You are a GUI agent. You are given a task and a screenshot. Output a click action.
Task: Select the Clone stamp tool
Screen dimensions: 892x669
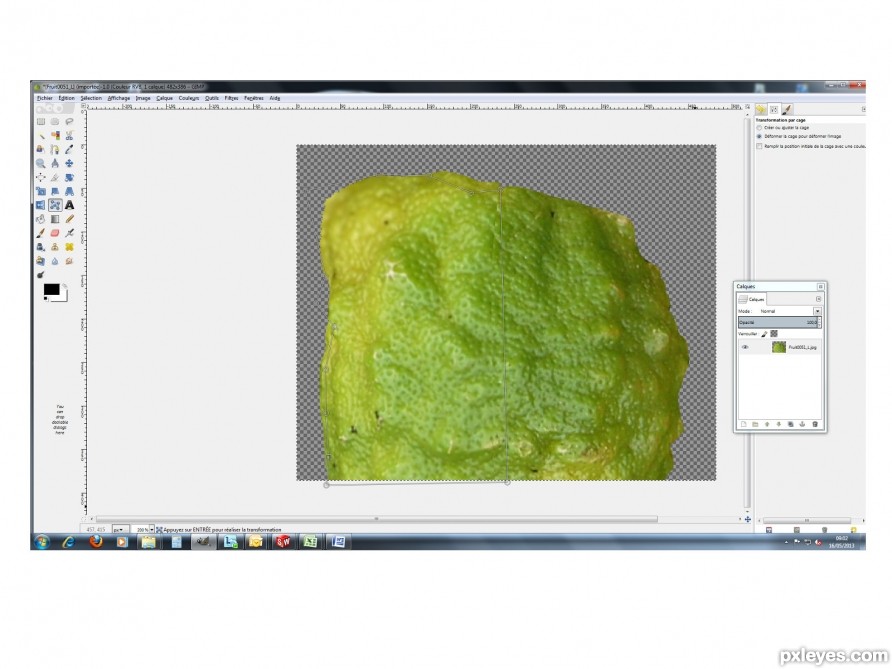(55, 247)
